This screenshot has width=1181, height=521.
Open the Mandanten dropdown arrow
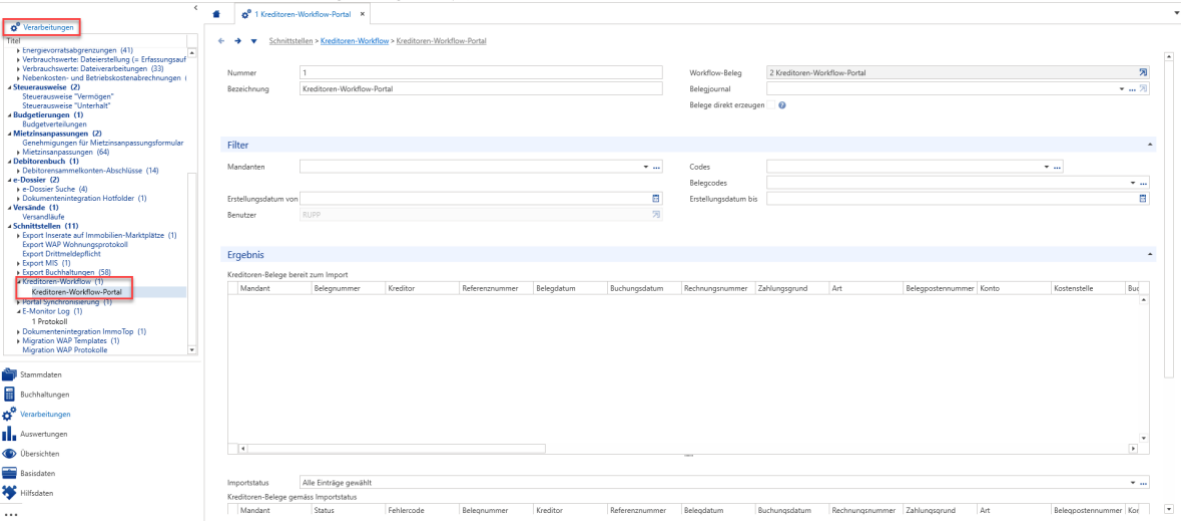[645, 166]
